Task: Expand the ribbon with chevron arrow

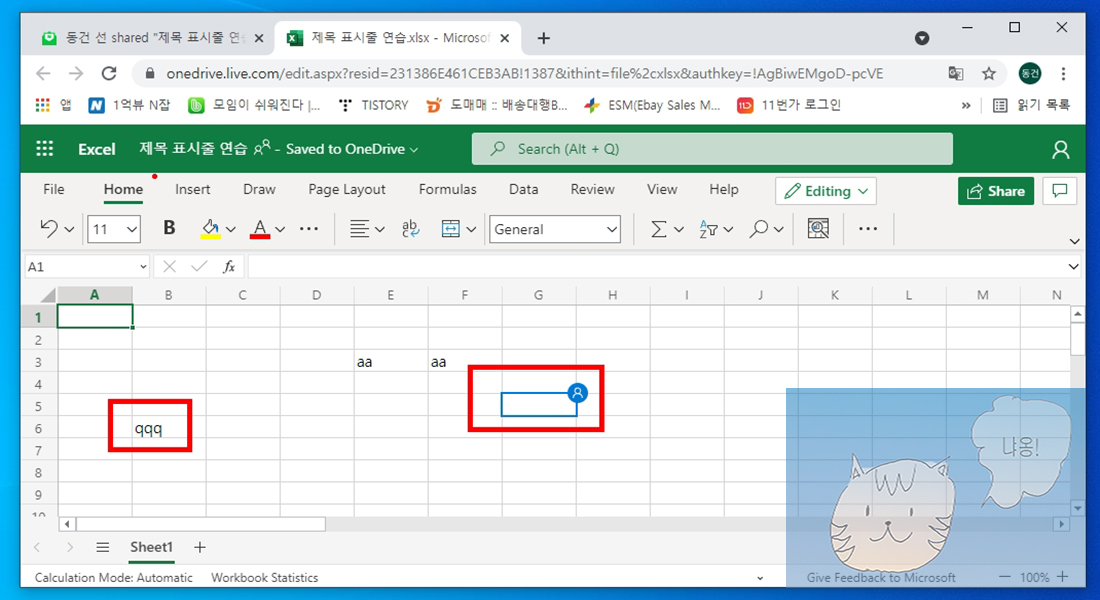Action: [x=1074, y=241]
